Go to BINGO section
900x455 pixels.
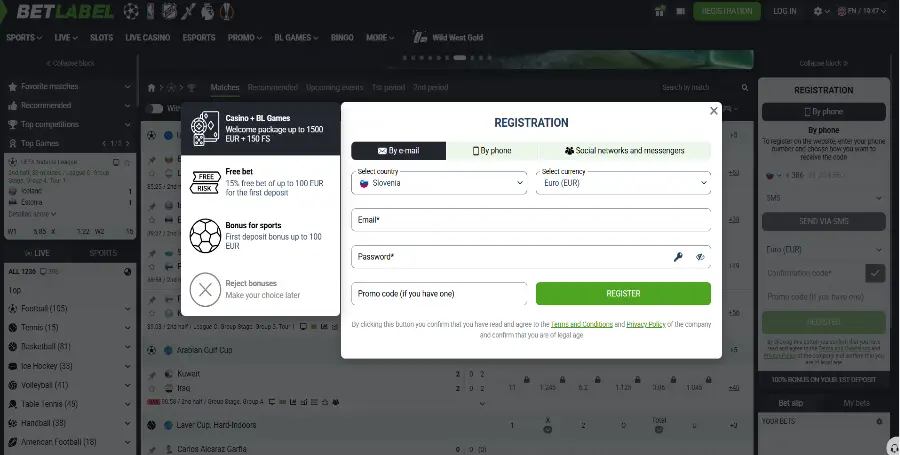point(342,37)
